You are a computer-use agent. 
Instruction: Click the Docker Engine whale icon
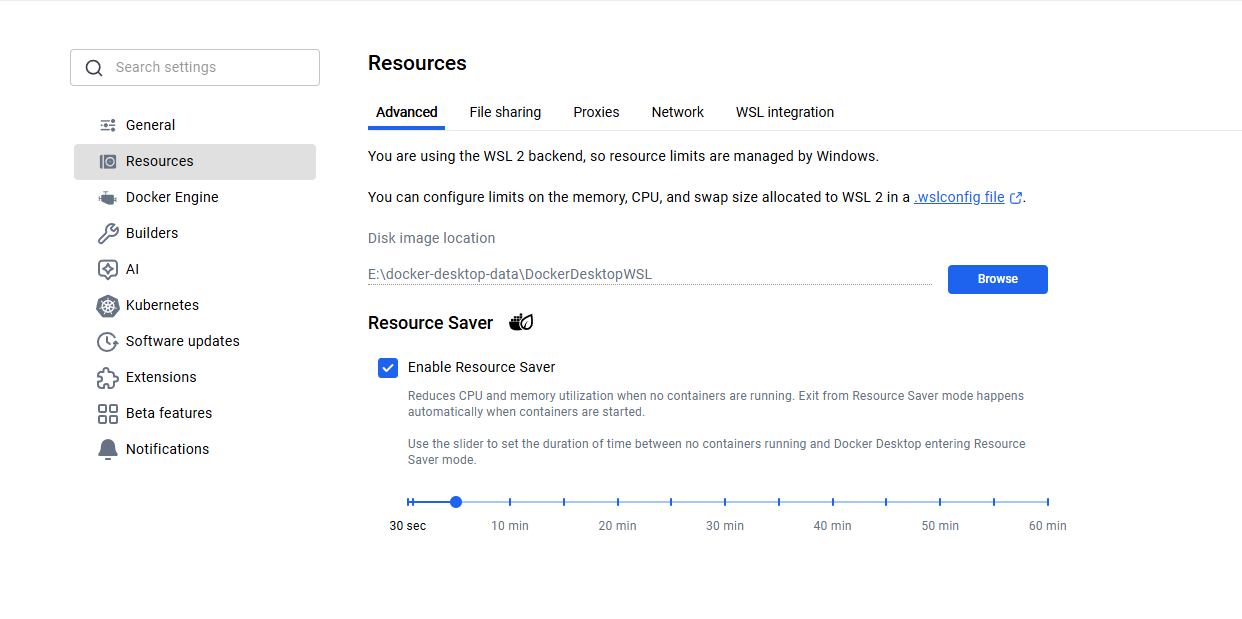click(108, 197)
